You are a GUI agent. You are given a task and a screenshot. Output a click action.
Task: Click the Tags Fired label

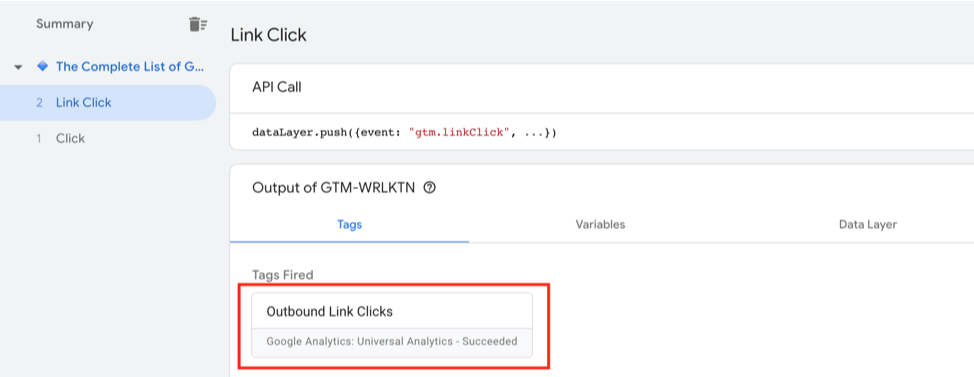(x=283, y=275)
